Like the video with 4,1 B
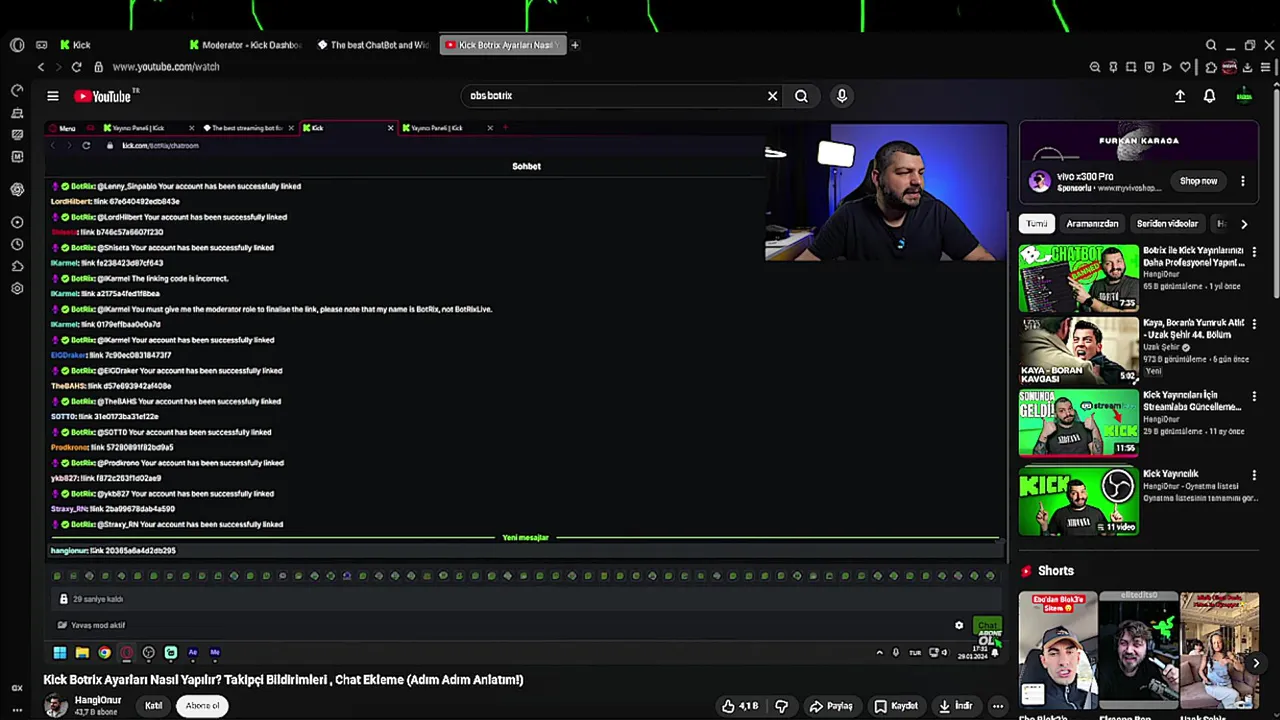 click(740, 706)
